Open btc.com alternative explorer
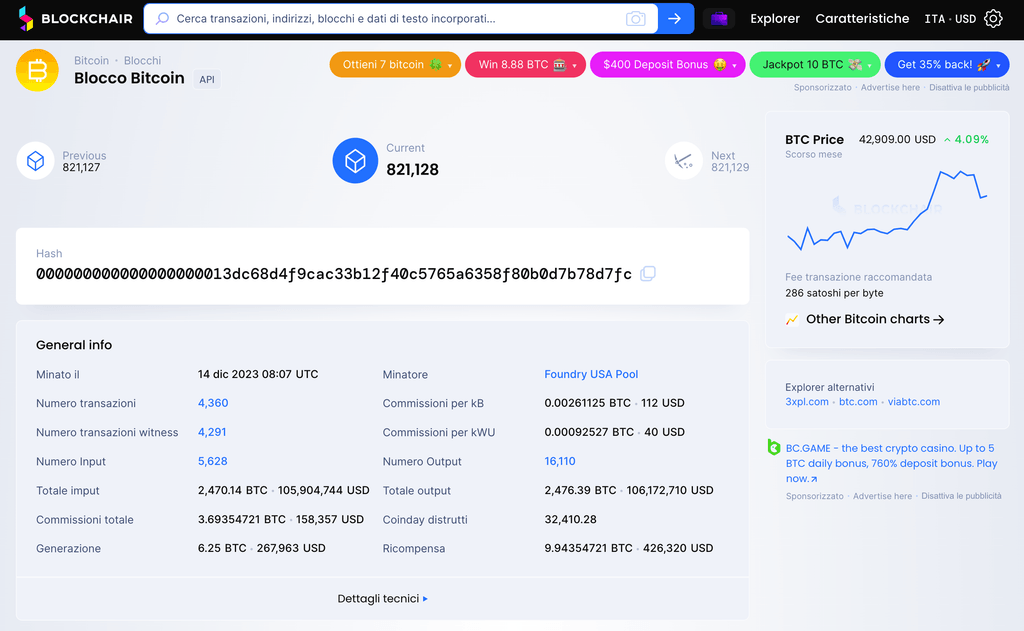The image size is (1024, 631). pyautogui.click(x=858, y=402)
